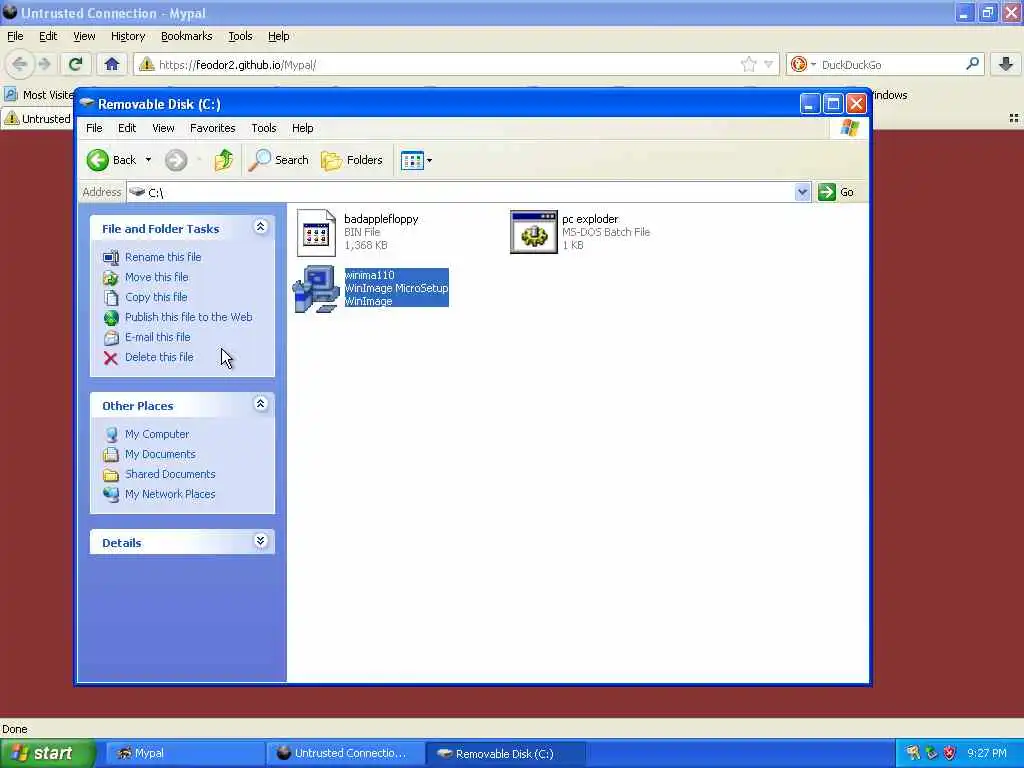
Task: Open Explorer's View menu
Action: [163, 128]
